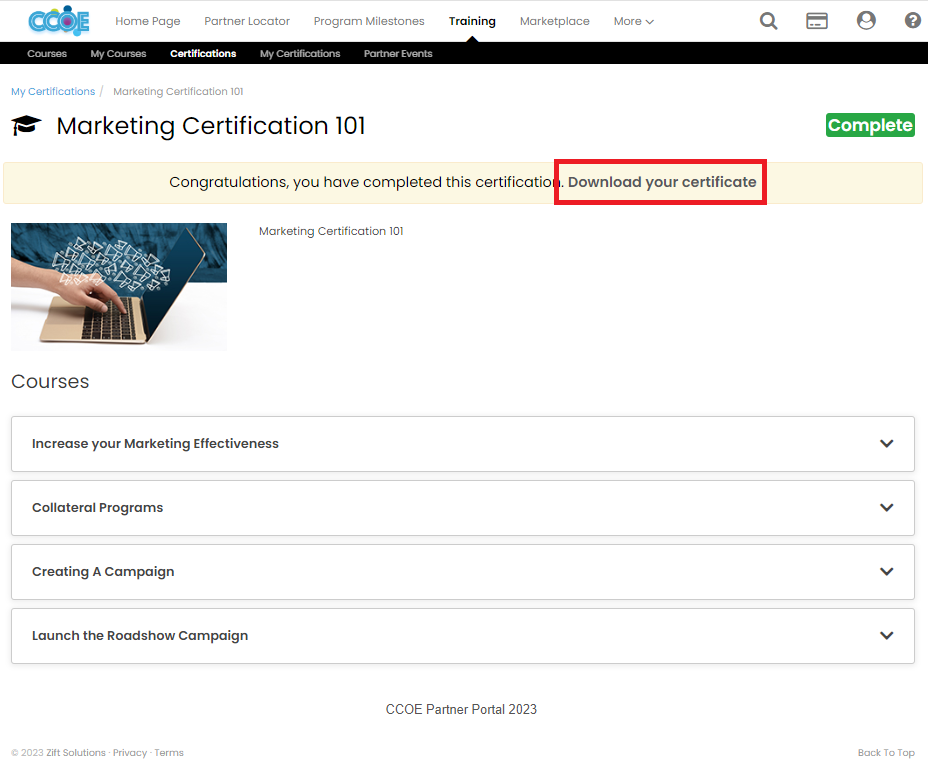
Task: Click My Certifications breadcrumb link
Action: coord(53,91)
